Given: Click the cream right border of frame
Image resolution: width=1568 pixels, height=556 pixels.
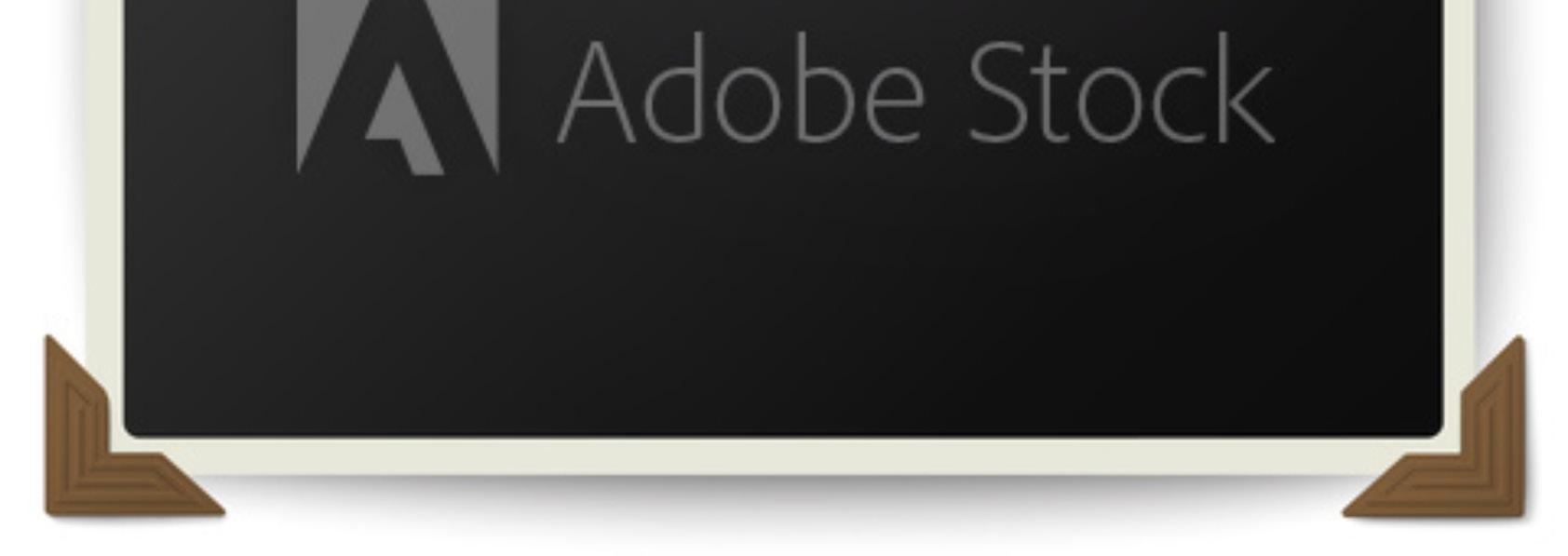Looking at the screenshot, I should coord(1459,186).
